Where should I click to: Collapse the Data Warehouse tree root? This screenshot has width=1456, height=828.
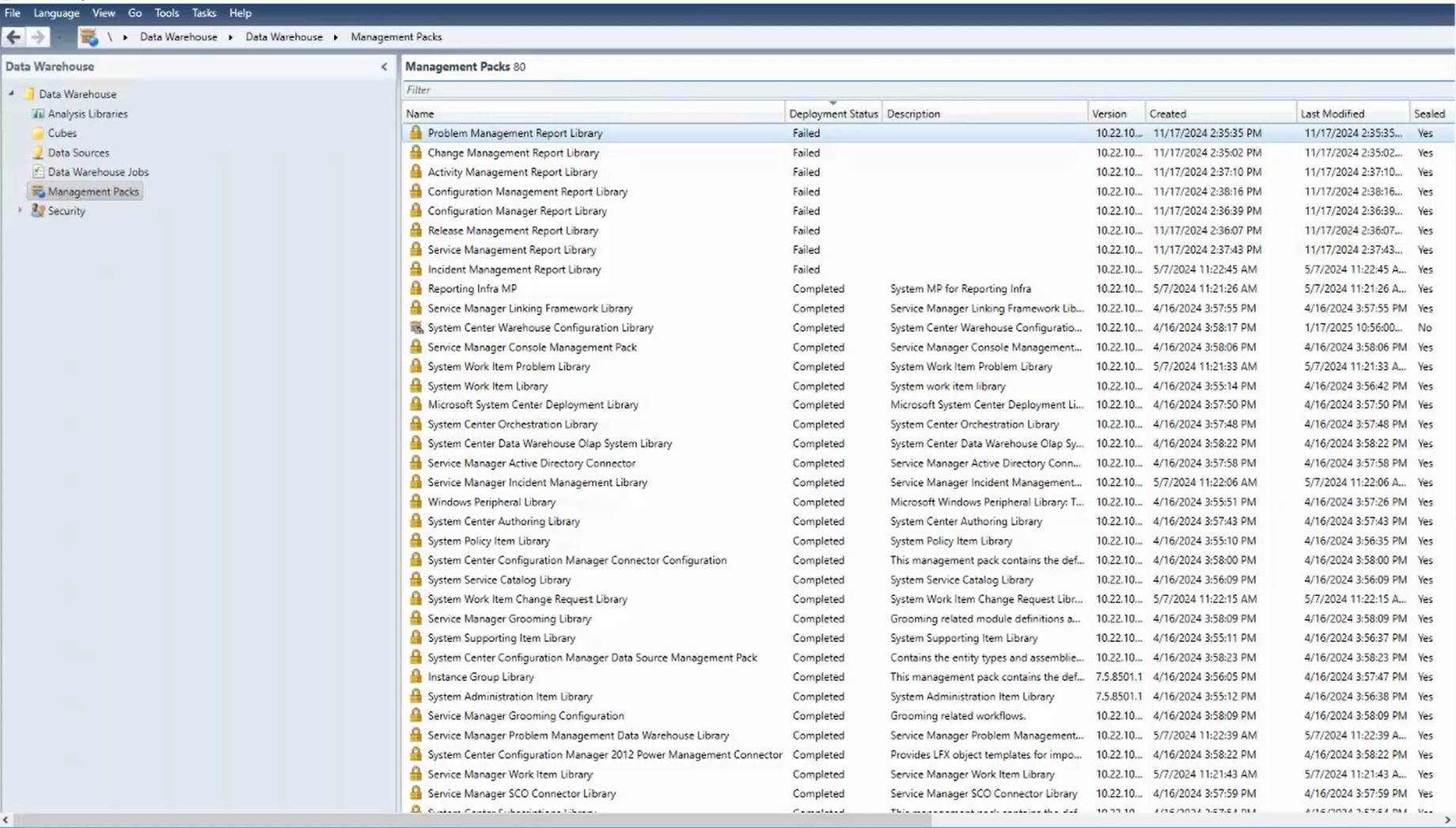12,93
